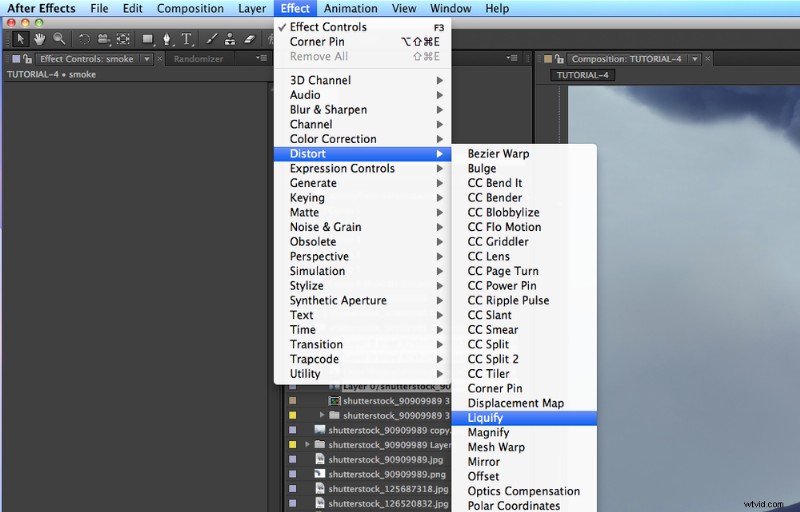800x512 pixels.
Task: Select the Rectangle mask tool
Action: (147, 39)
